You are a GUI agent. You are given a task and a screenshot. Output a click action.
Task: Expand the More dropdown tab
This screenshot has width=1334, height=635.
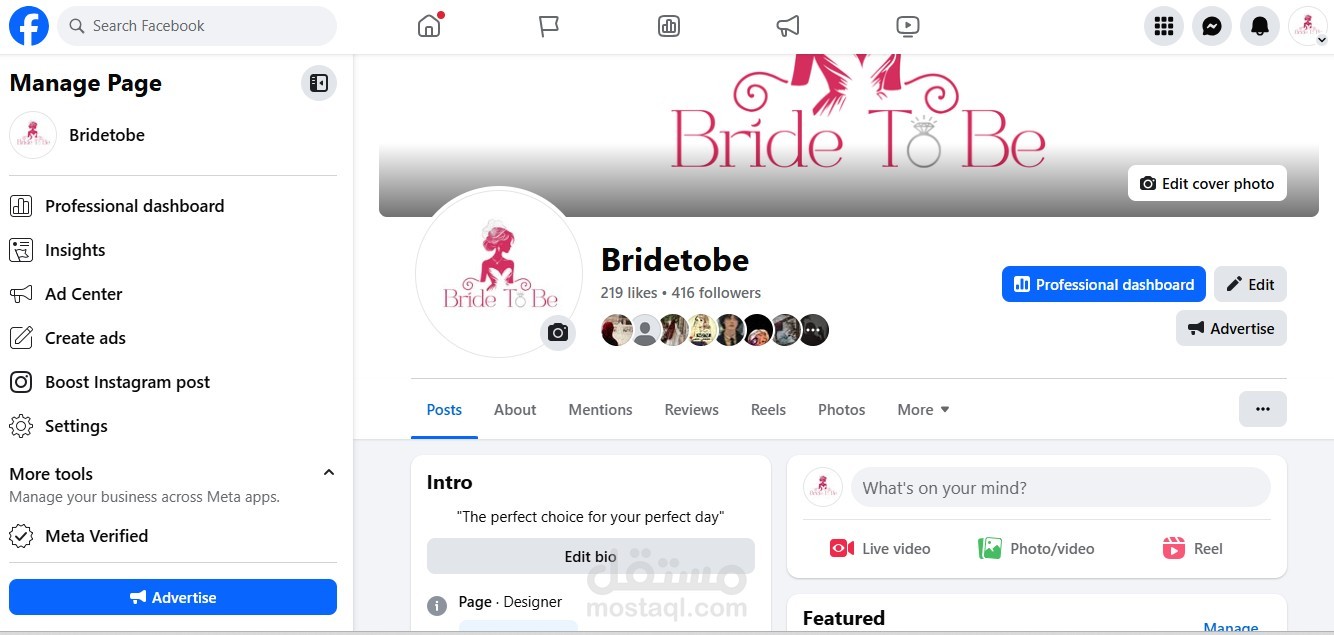coord(923,410)
